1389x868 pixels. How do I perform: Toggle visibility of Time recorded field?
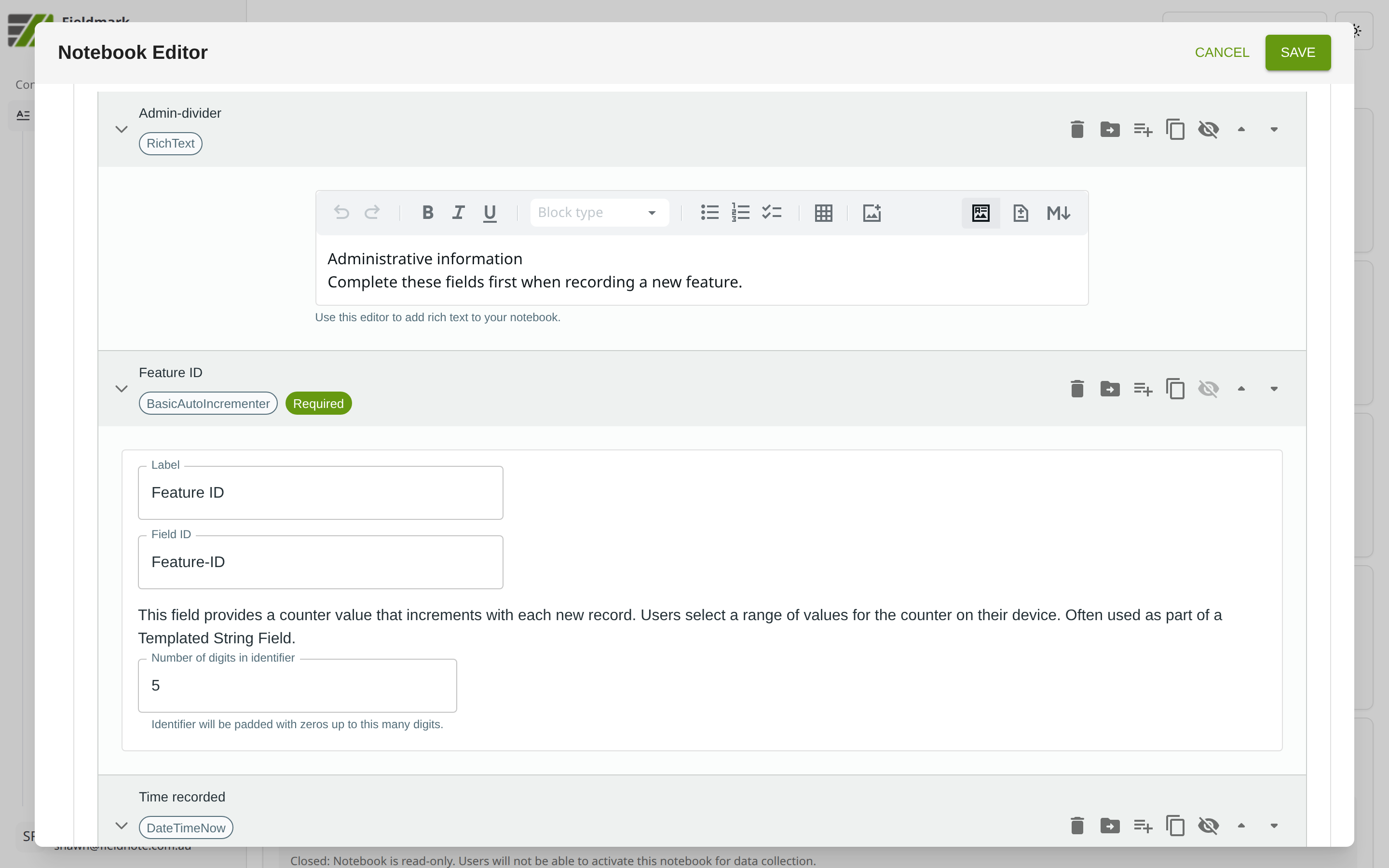(x=1208, y=826)
